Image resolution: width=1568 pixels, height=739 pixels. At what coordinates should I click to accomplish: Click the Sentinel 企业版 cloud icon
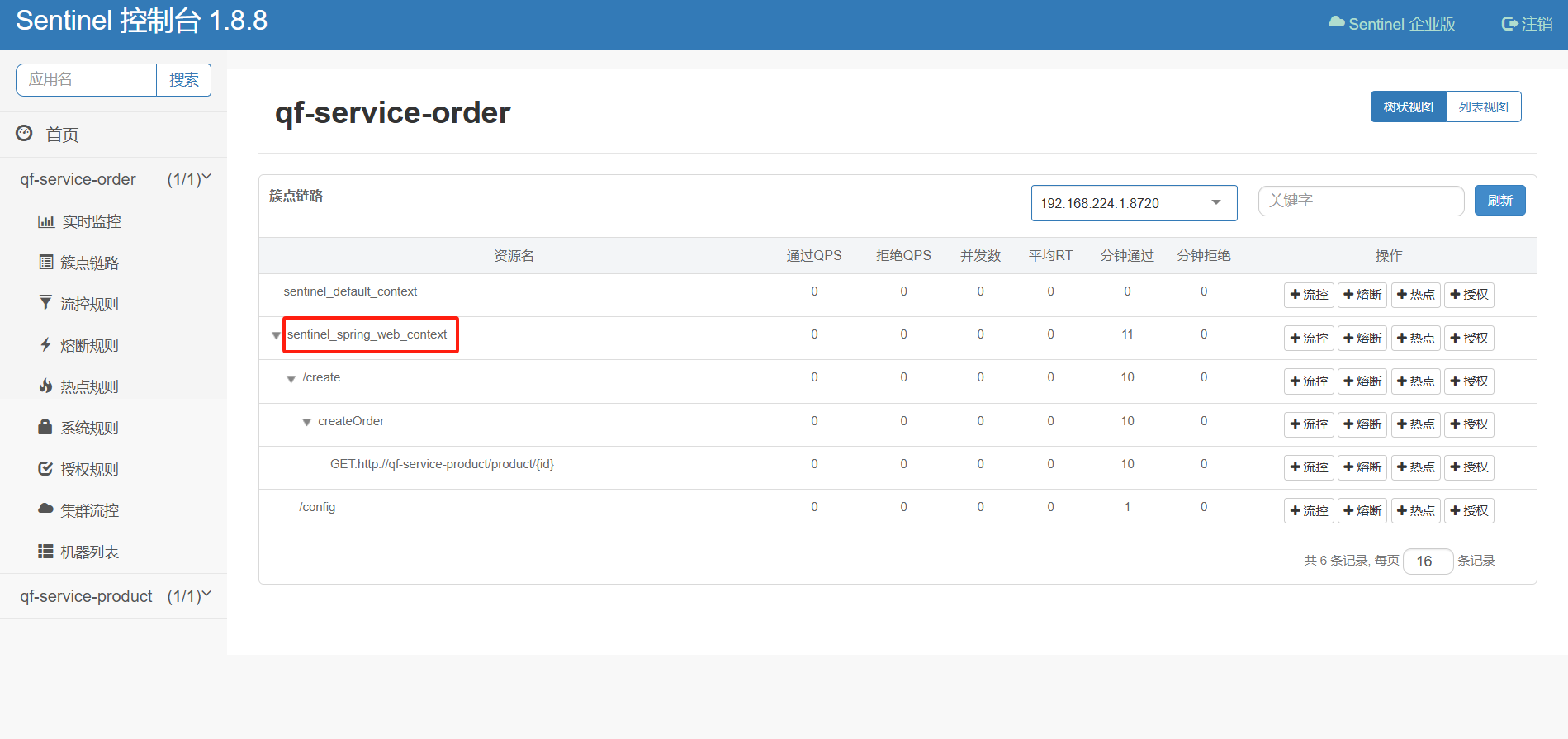1337,22
